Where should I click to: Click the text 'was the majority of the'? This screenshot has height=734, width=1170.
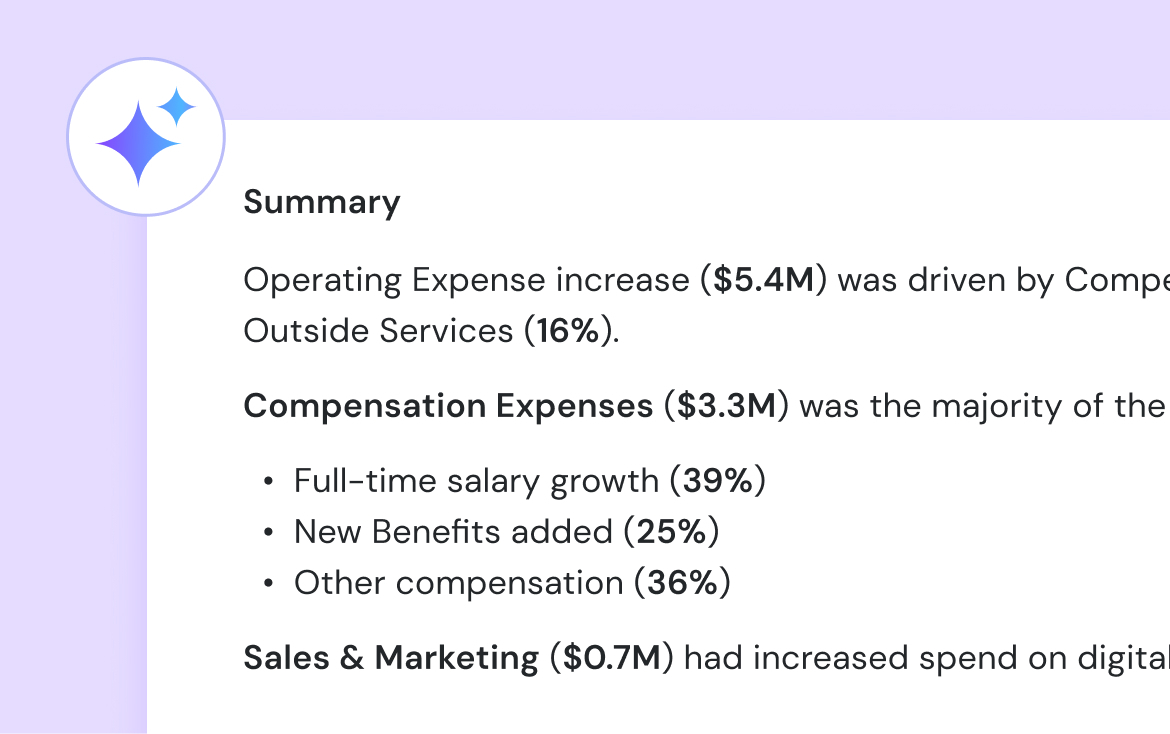coord(984,406)
